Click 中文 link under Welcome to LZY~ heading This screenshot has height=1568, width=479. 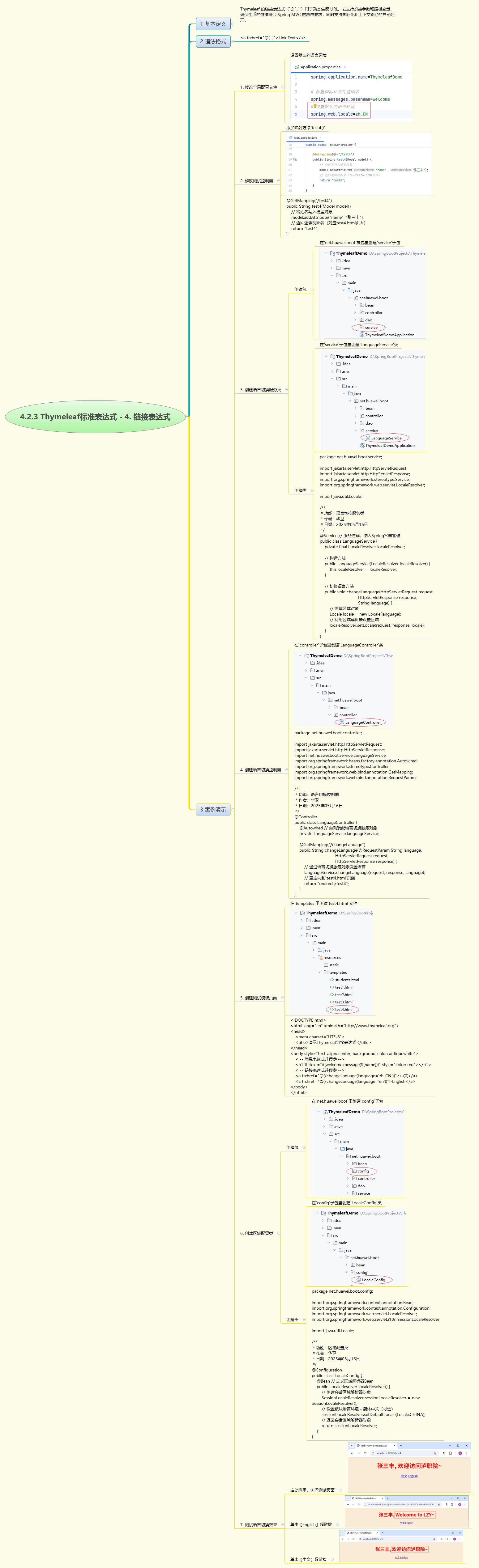coord(402,1523)
